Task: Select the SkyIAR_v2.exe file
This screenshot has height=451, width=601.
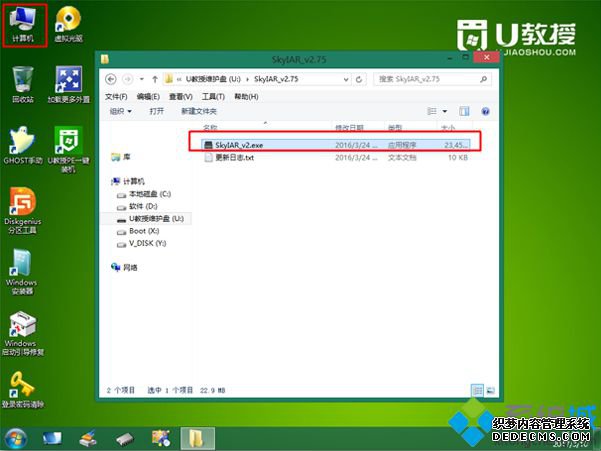Action: click(335, 145)
